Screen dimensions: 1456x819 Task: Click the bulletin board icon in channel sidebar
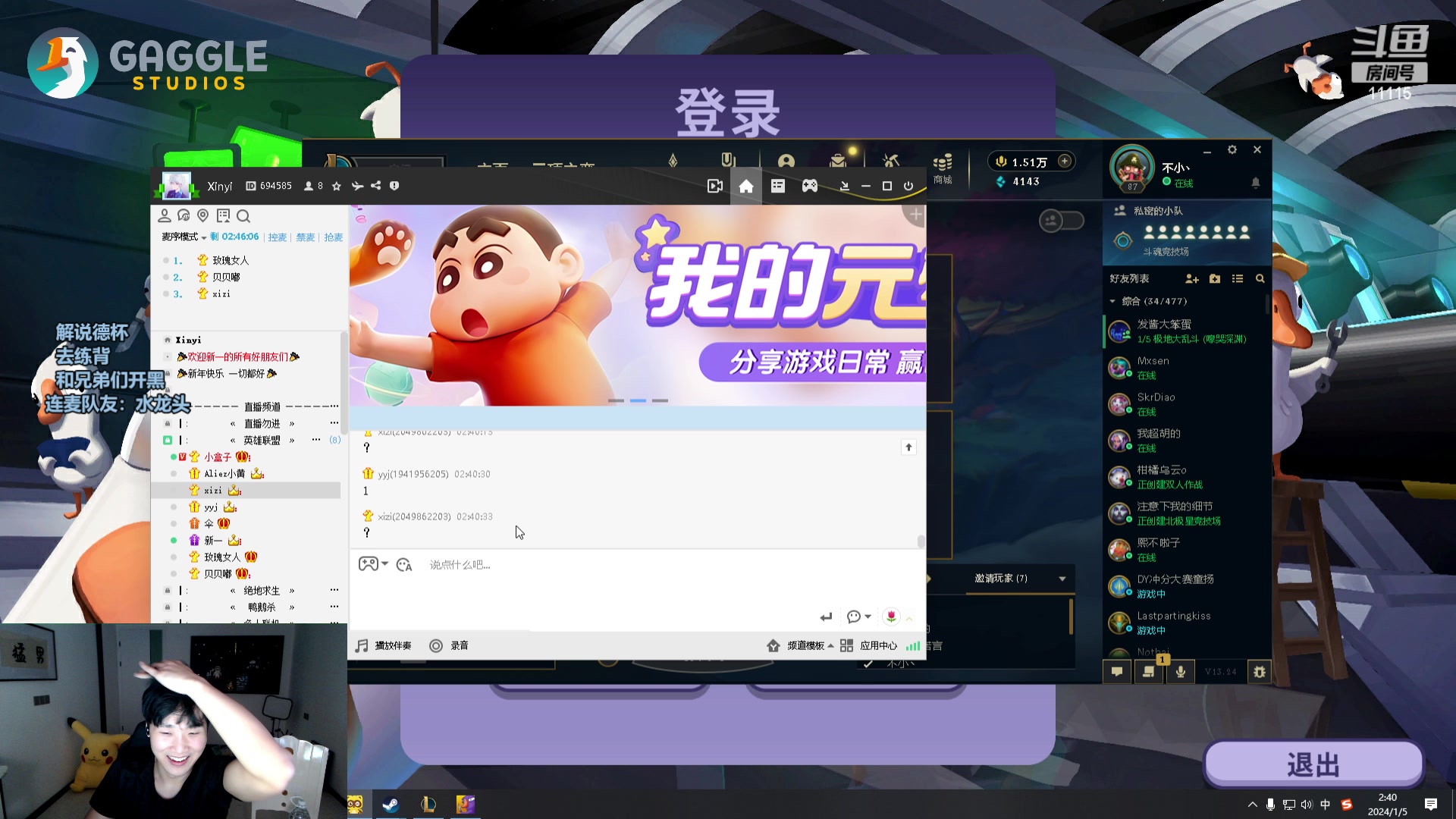click(x=223, y=216)
